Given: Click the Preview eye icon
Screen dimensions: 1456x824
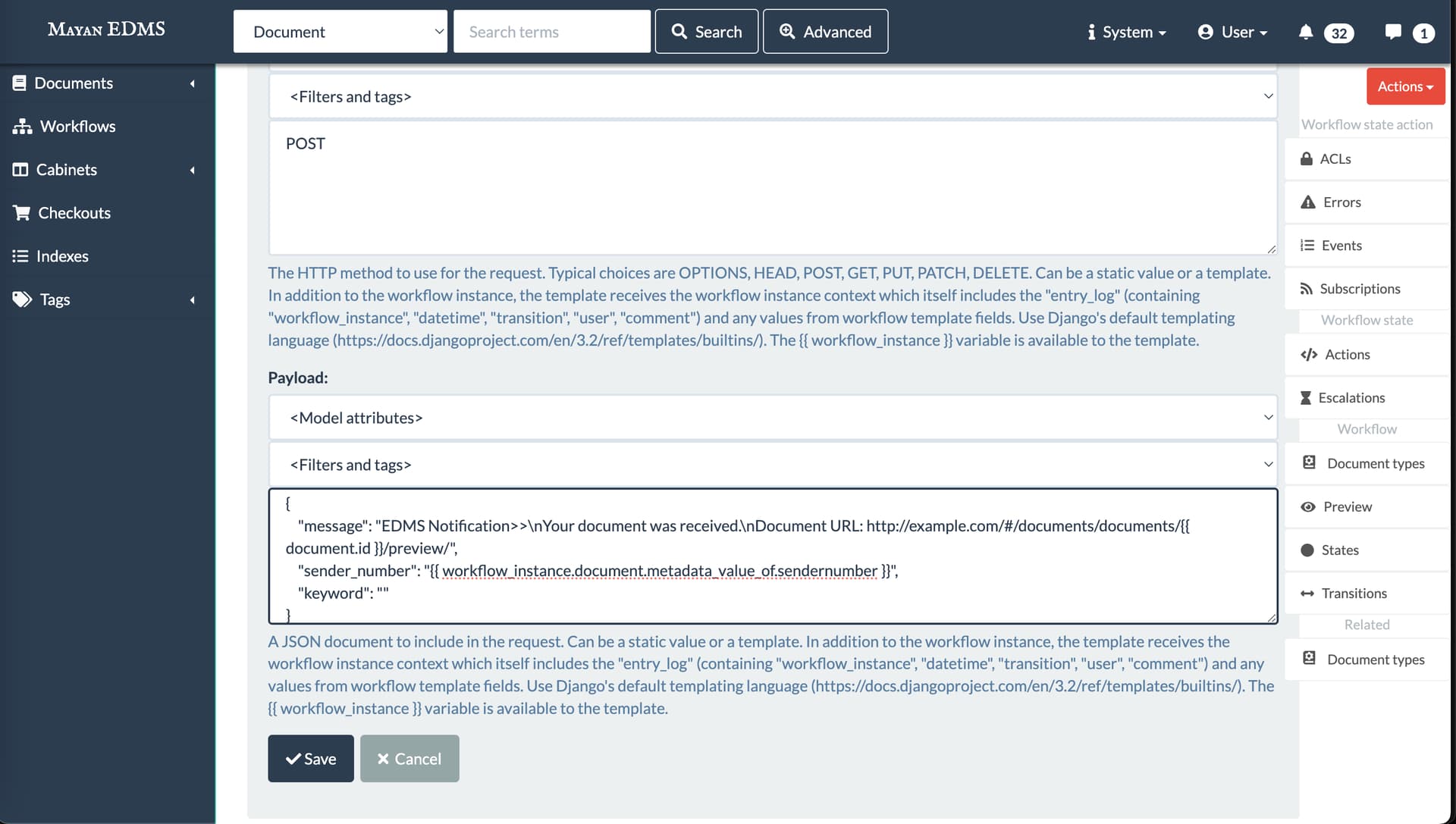Looking at the screenshot, I should click(1308, 507).
